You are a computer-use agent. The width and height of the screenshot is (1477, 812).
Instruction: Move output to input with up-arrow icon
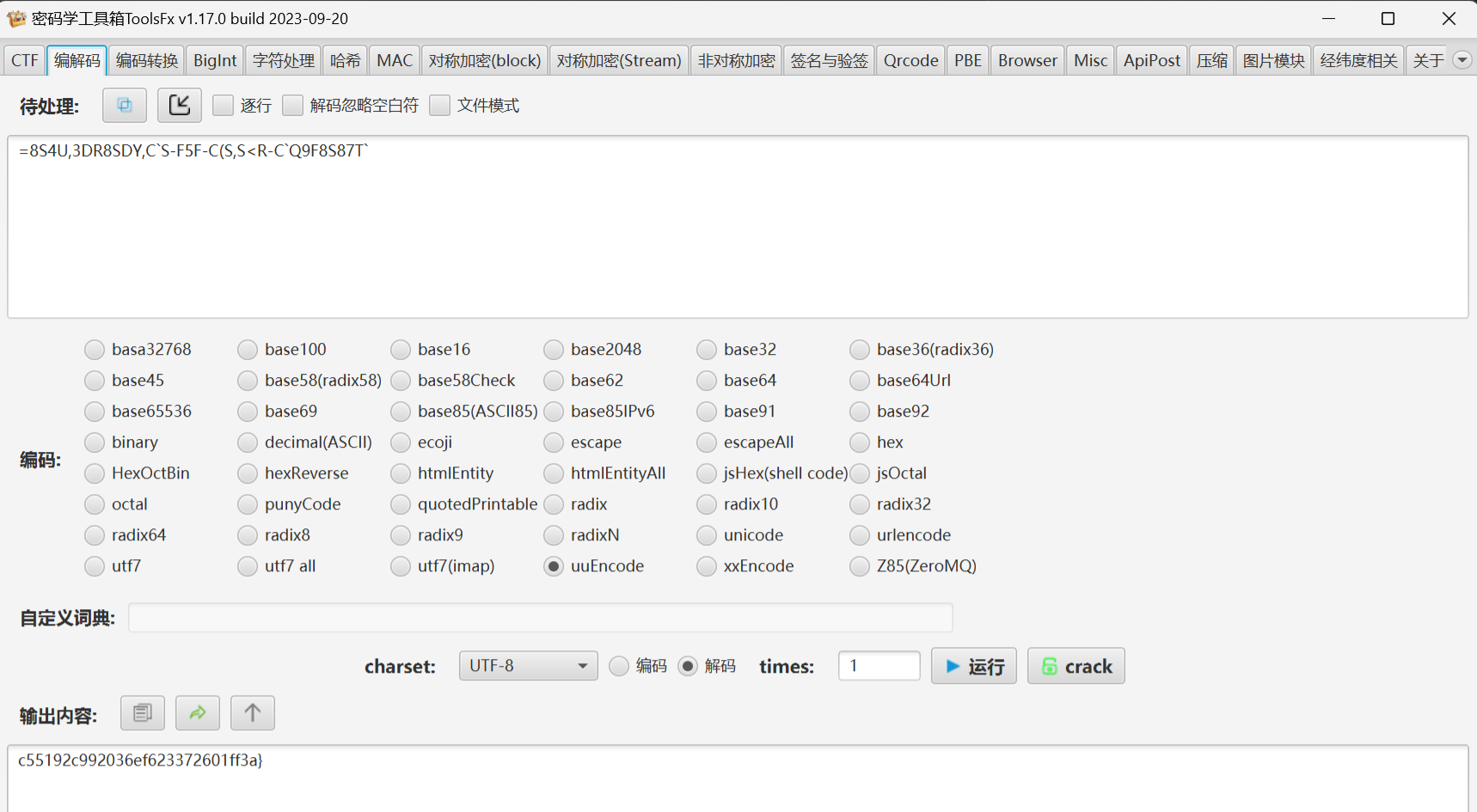[x=253, y=713]
